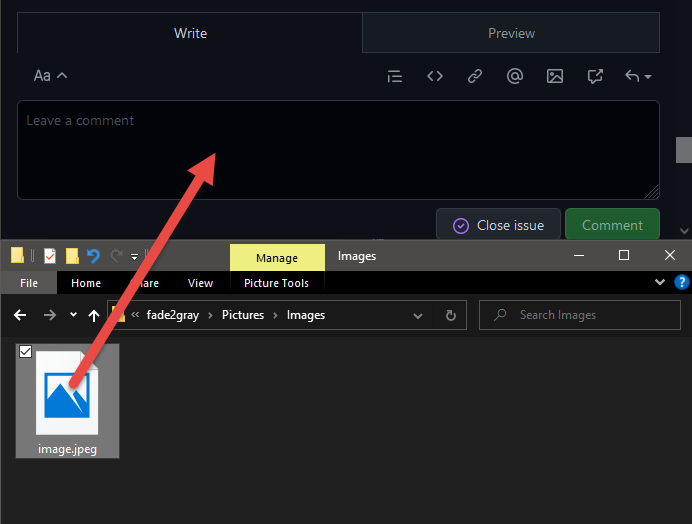Open the Picture Tools tab
Image resolution: width=692 pixels, height=524 pixels.
click(277, 283)
